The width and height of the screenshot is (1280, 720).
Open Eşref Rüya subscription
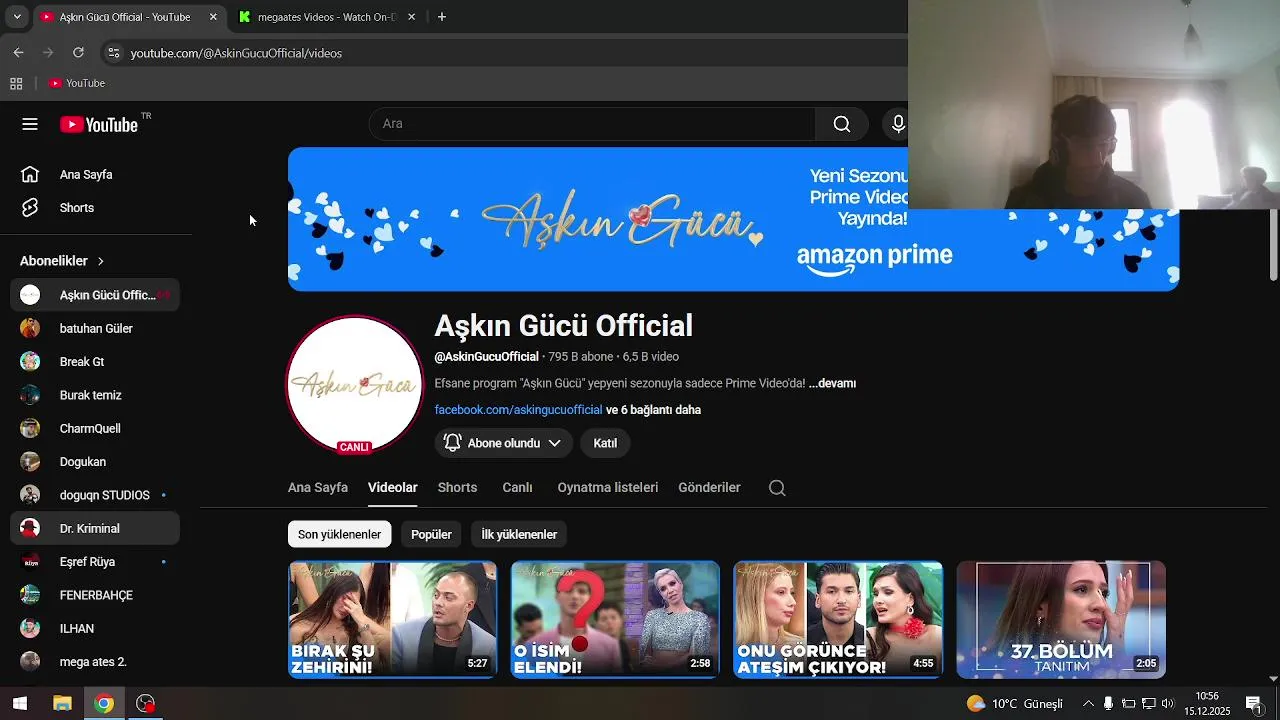[x=96, y=562]
